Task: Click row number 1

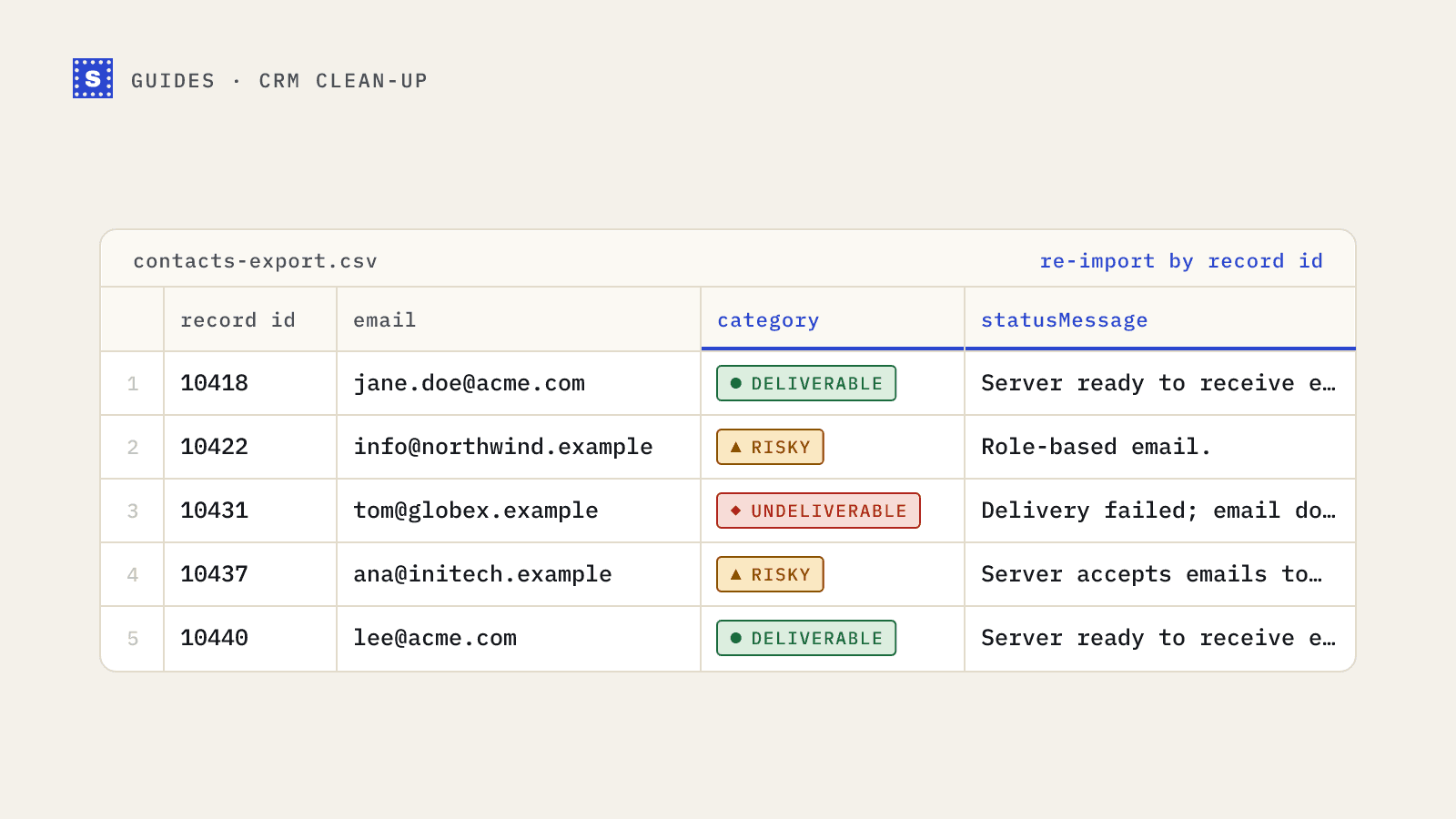Action: point(133,384)
